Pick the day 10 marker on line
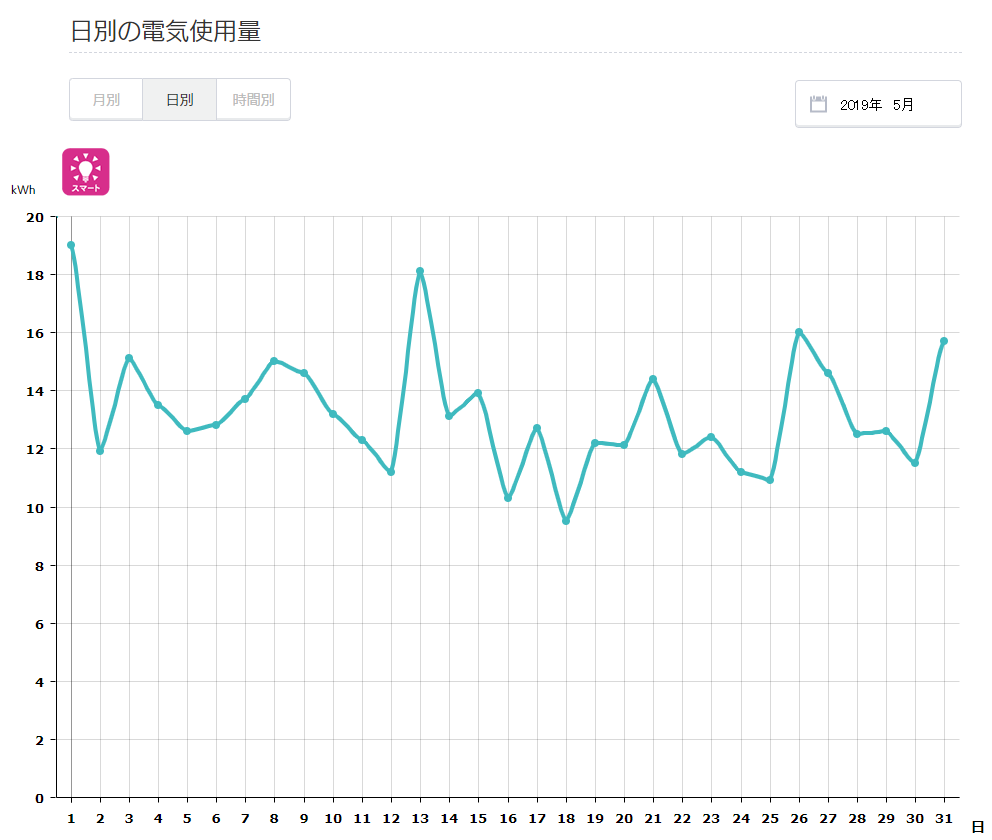 pyautogui.click(x=333, y=414)
